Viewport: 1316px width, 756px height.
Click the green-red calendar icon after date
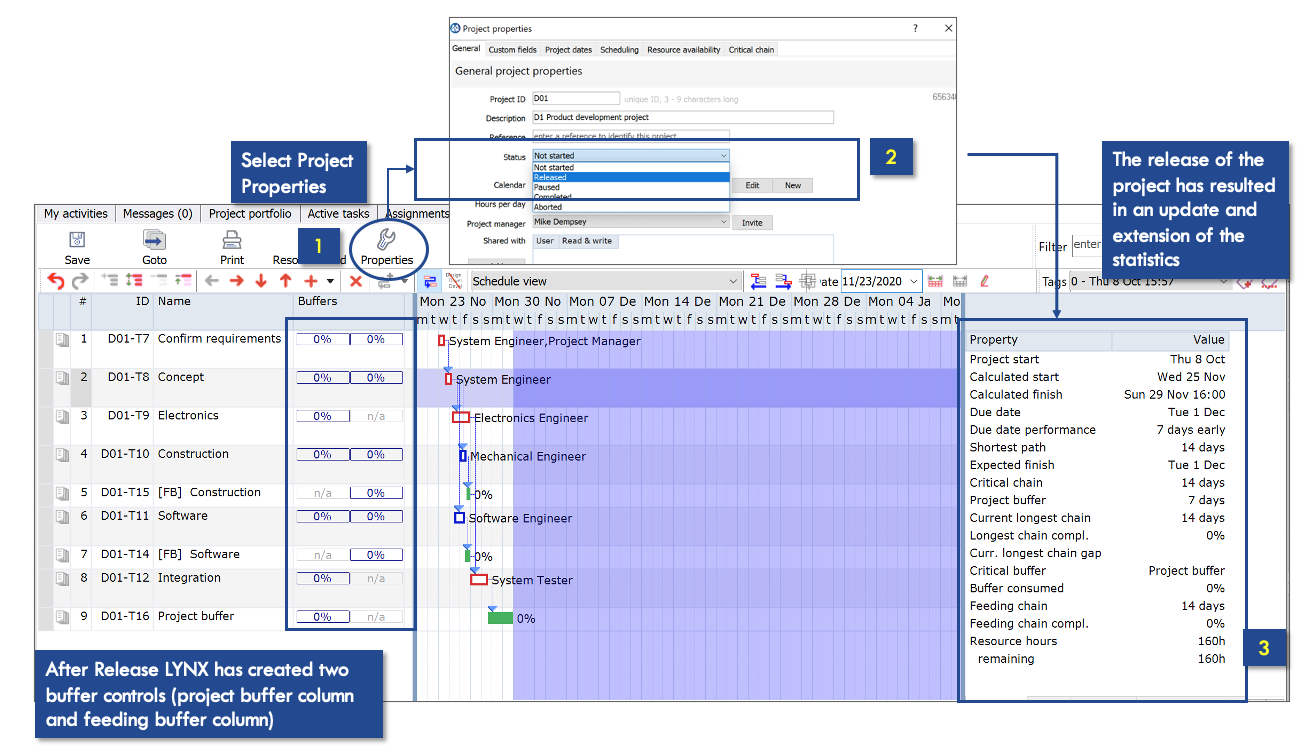coord(936,282)
